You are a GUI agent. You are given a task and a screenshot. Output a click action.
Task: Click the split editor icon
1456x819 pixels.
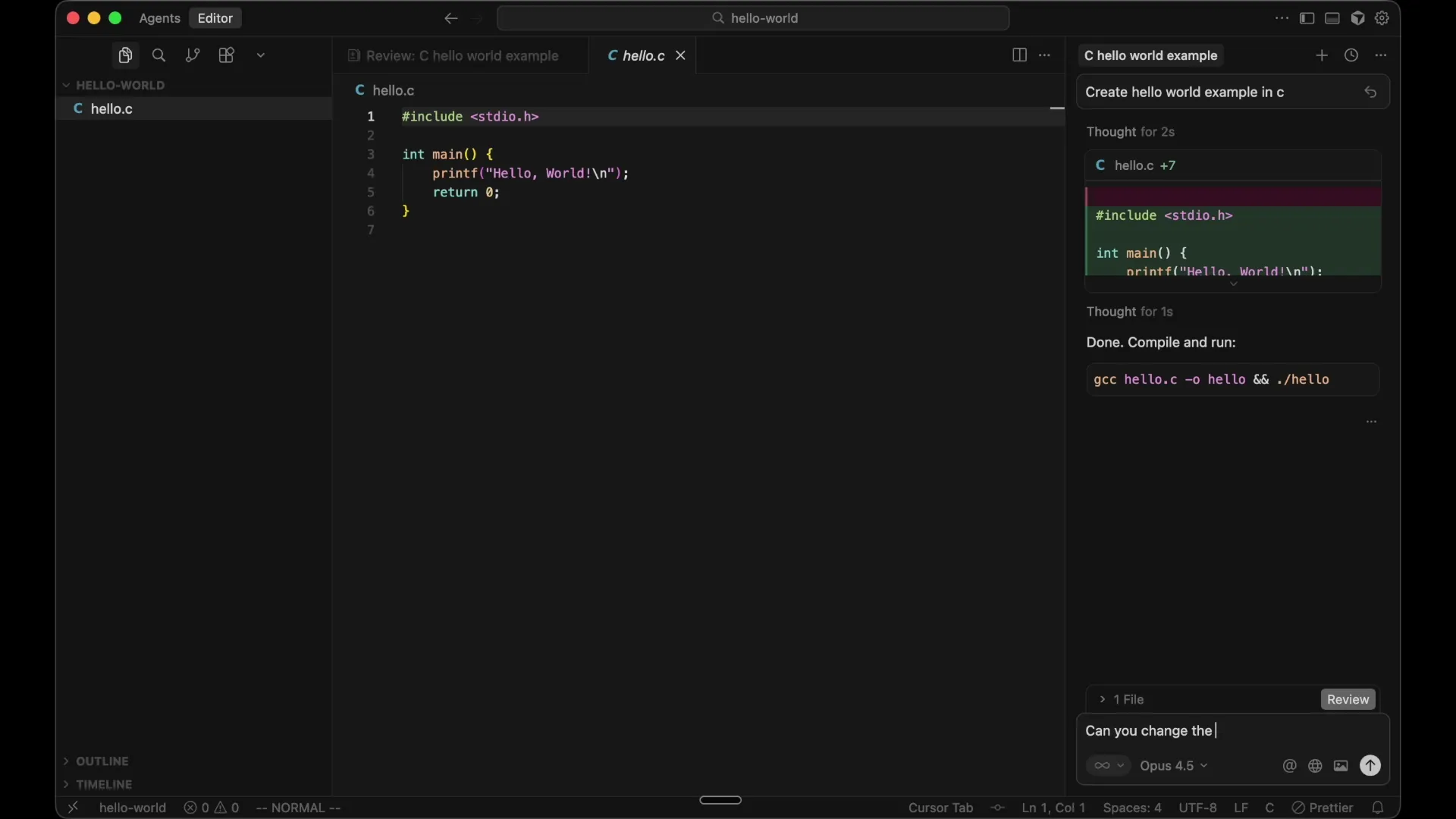pyautogui.click(x=1019, y=55)
